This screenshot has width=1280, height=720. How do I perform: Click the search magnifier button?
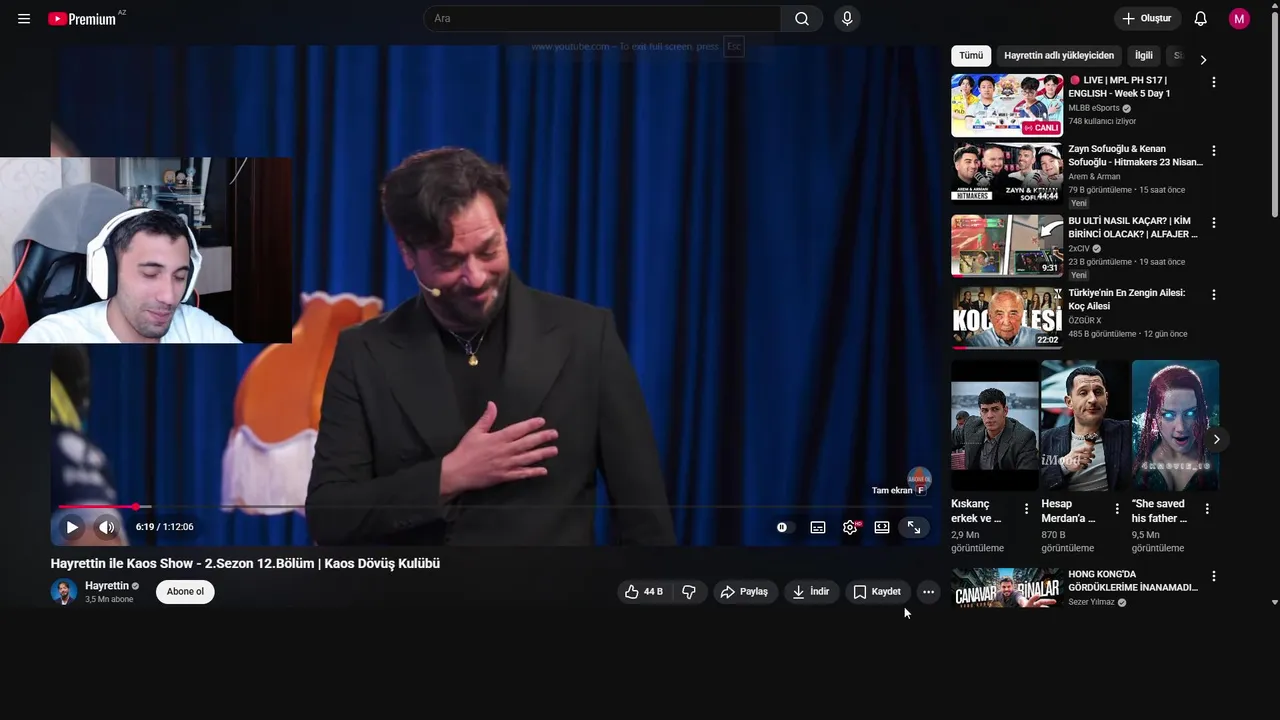tap(802, 19)
